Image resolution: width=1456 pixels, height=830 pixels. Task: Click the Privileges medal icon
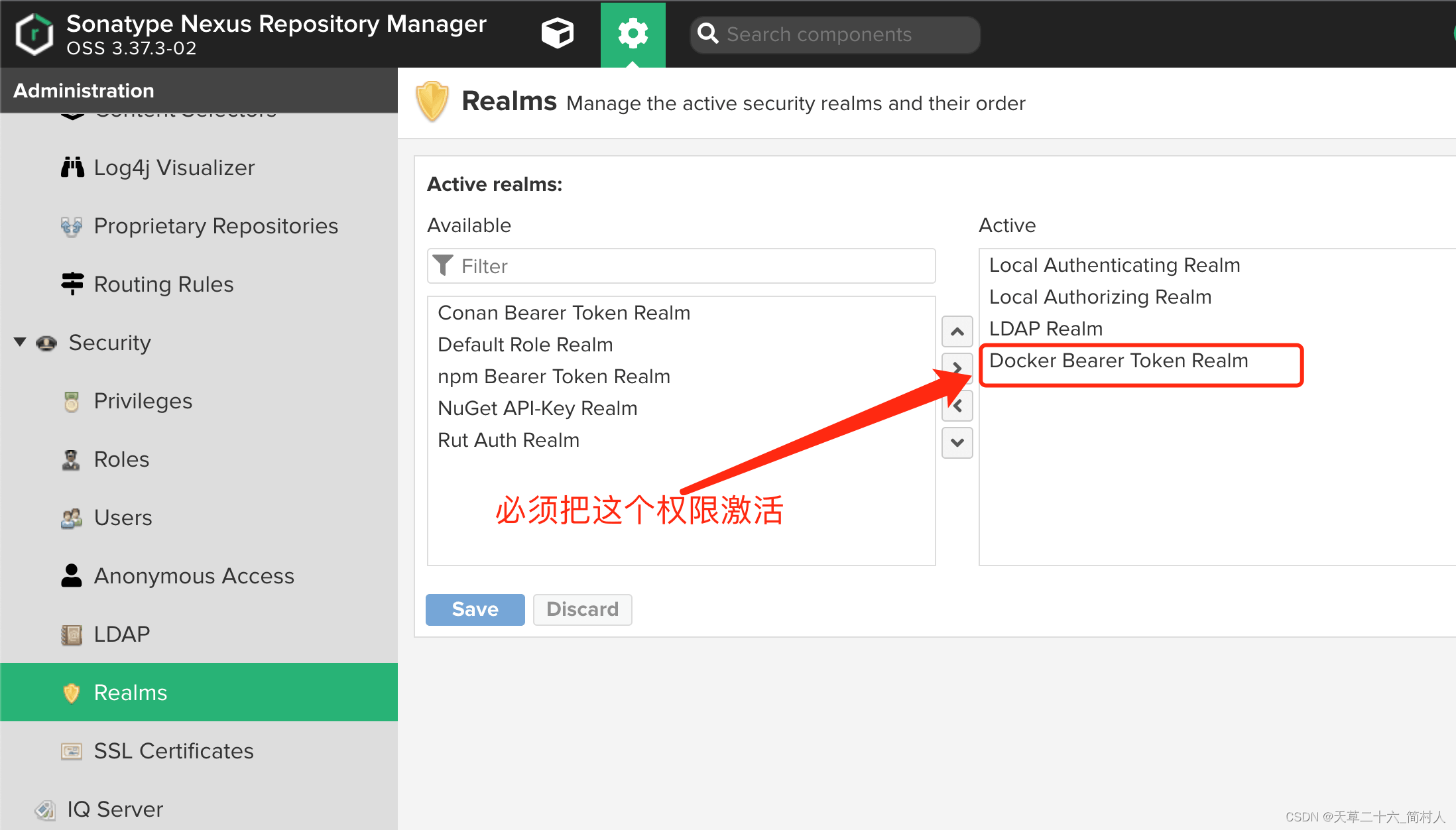pyautogui.click(x=72, y=401)
